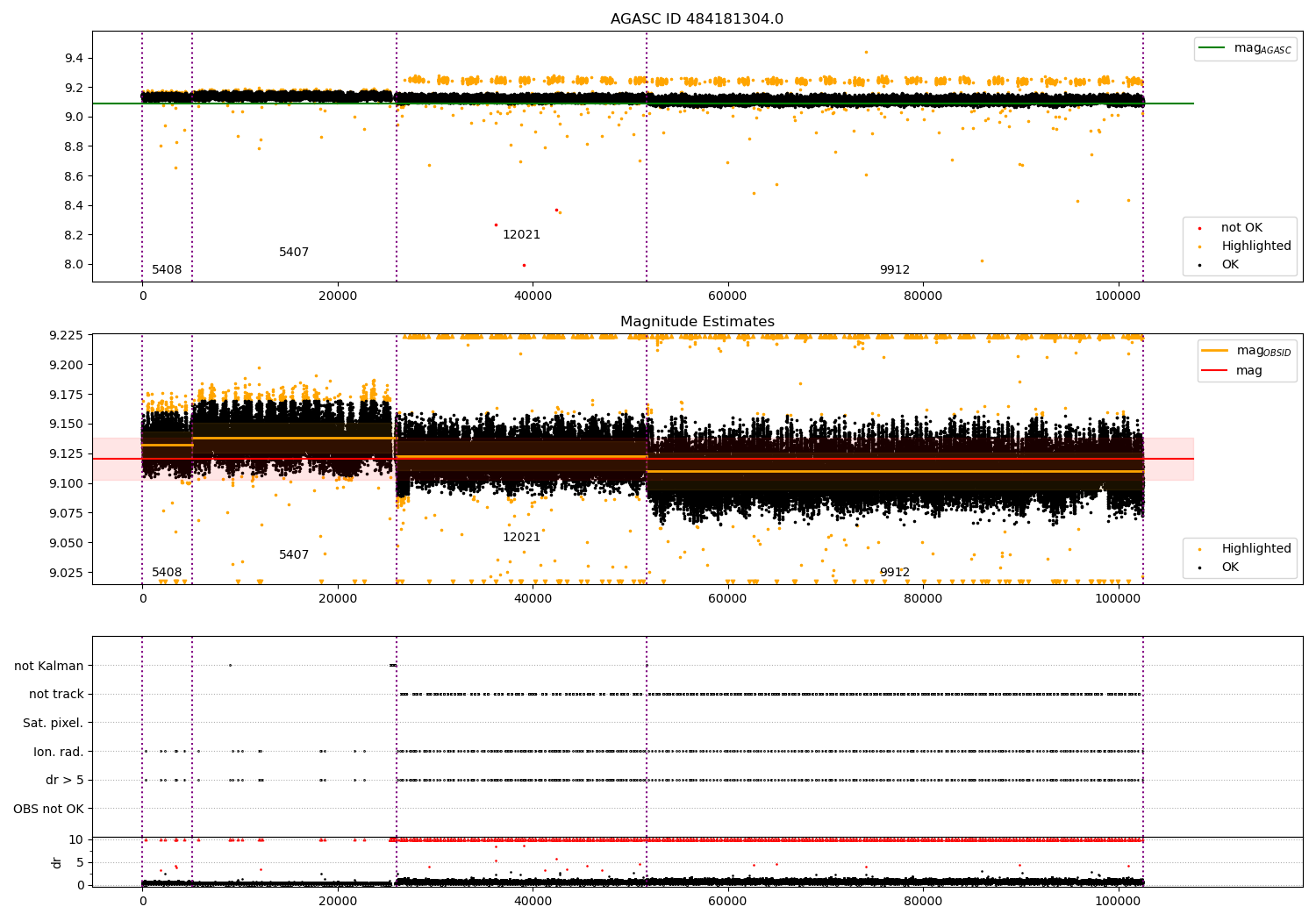Click 'Highlighted' entry in middle plot legend

pyautogui.click(x=1256, y=548)
